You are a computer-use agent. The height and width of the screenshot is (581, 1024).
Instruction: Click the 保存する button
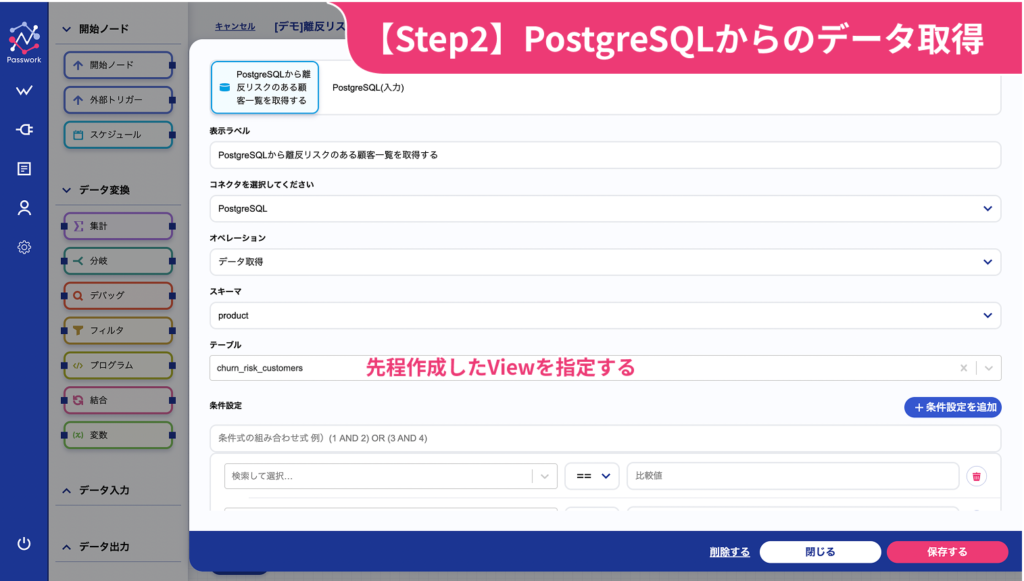(x=947, y=552)
